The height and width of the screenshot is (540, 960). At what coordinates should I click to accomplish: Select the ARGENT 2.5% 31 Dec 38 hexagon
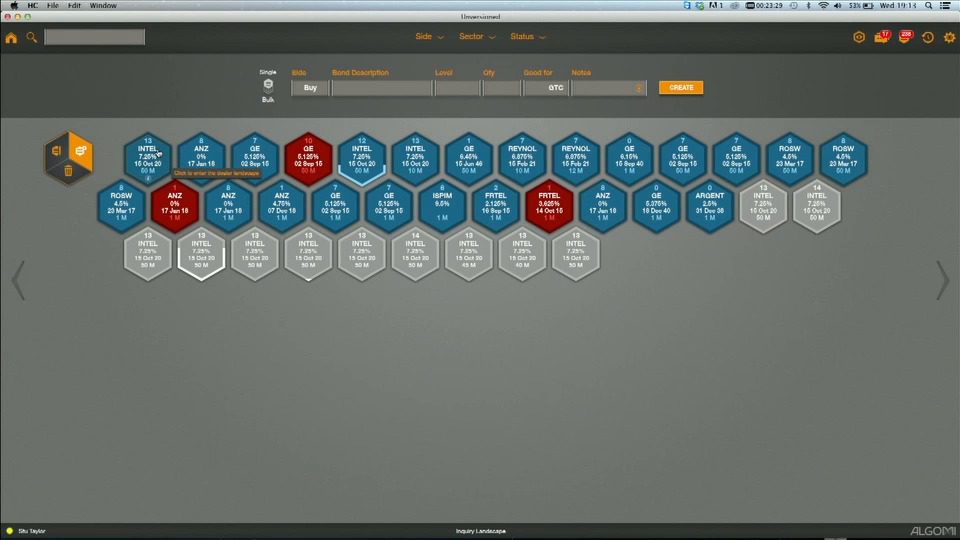pyautogui.click(x=710, y=206)
